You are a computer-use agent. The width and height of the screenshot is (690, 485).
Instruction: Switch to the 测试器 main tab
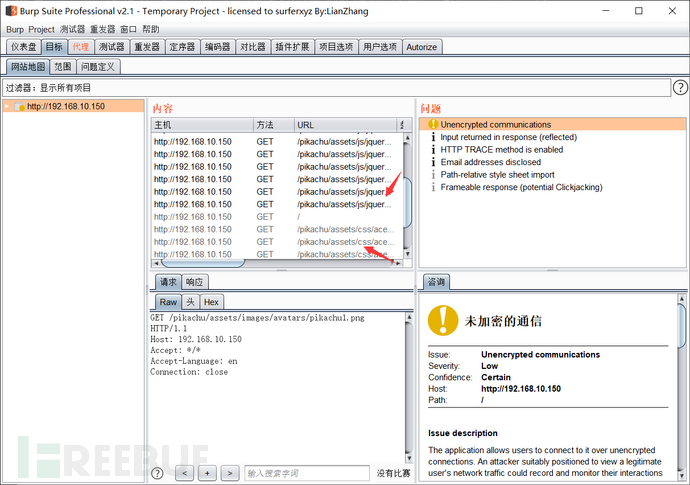pos(112,47)
